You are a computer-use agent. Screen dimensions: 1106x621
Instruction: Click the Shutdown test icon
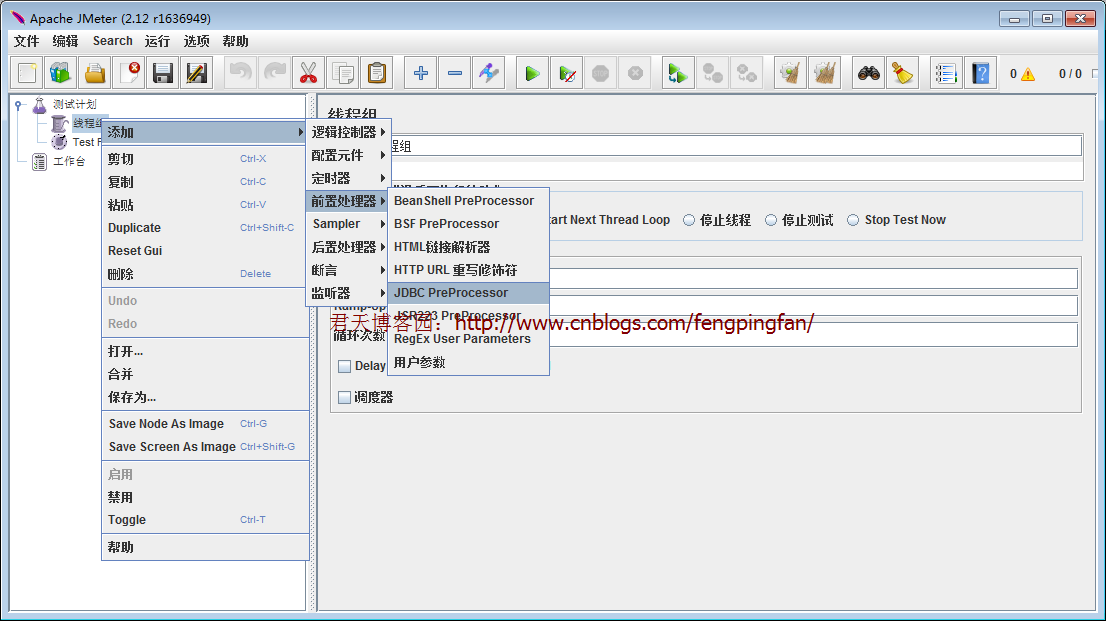click(x=635, y=73)
